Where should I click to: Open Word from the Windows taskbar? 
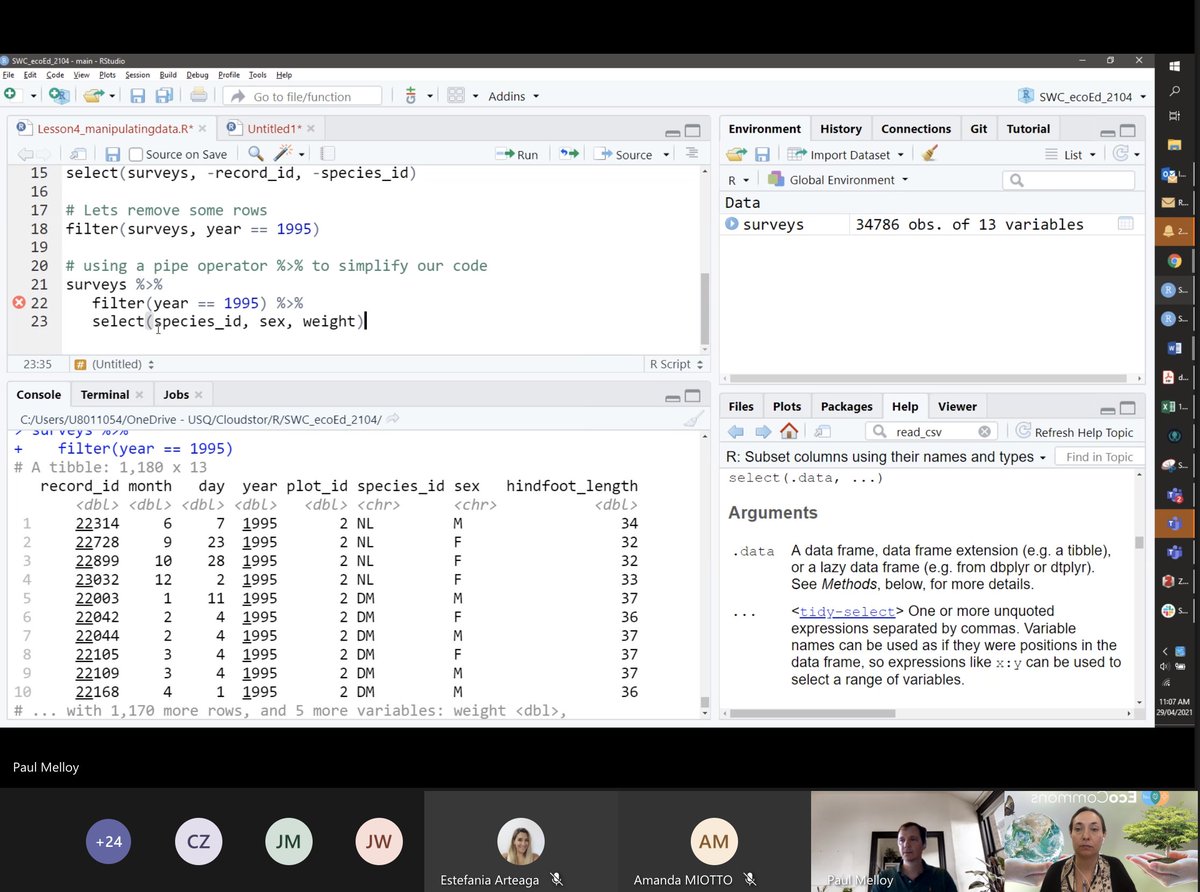click(1174, 348)
